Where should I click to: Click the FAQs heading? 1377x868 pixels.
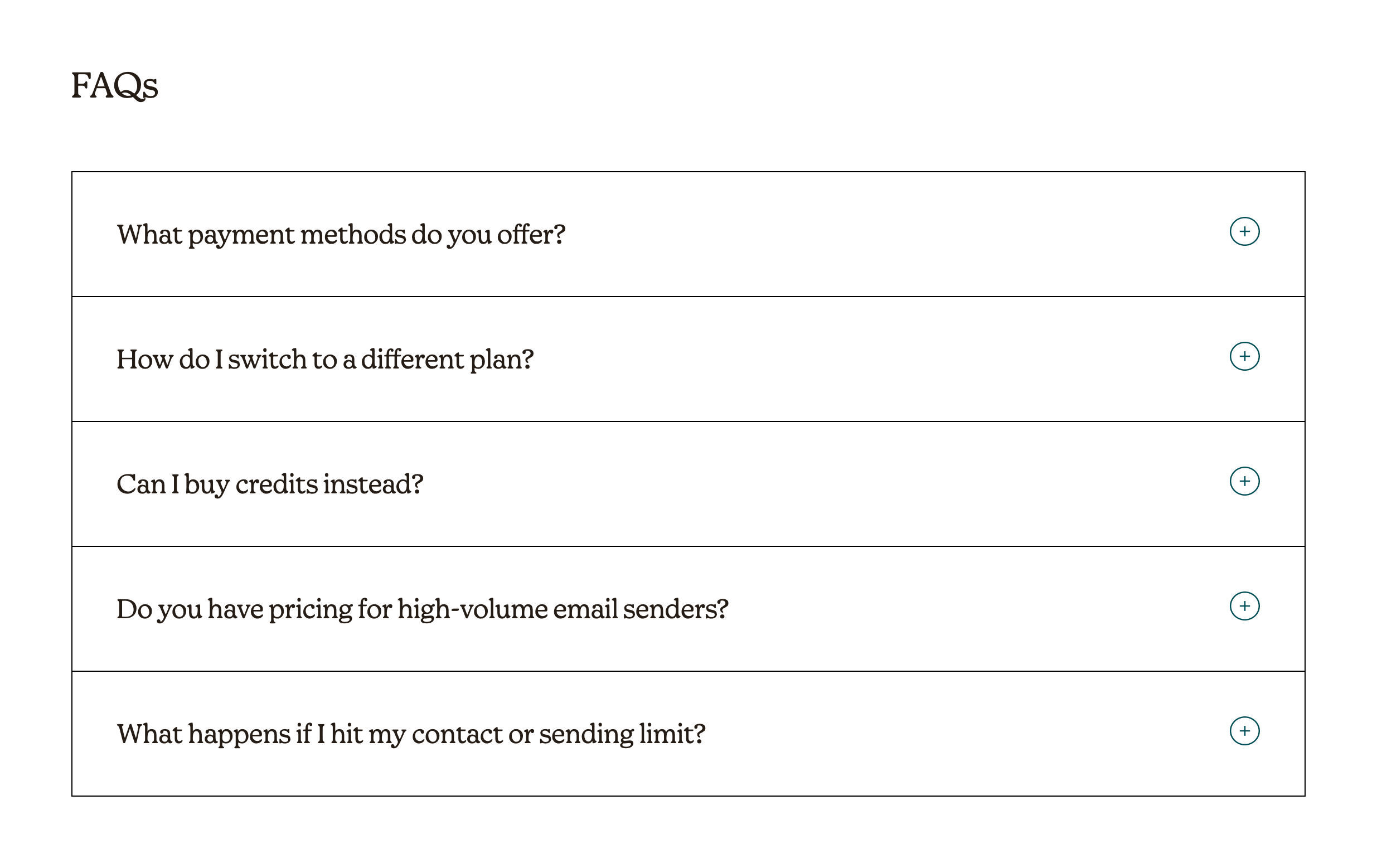[114, 85]
